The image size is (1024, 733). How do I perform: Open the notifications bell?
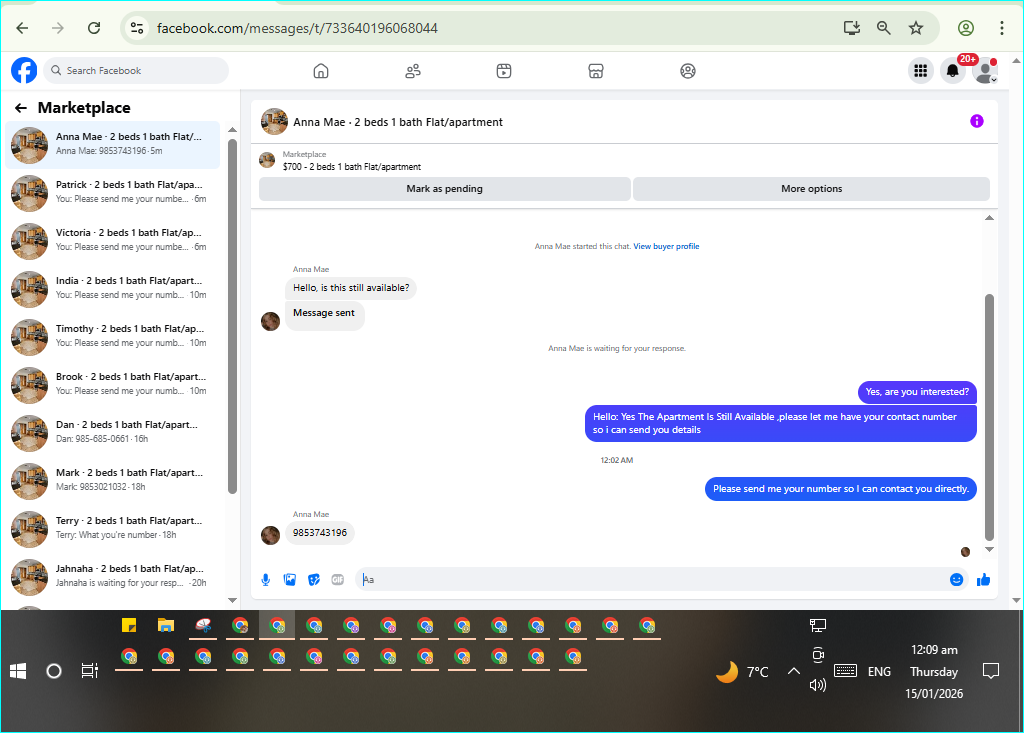[x=953, y=71]
